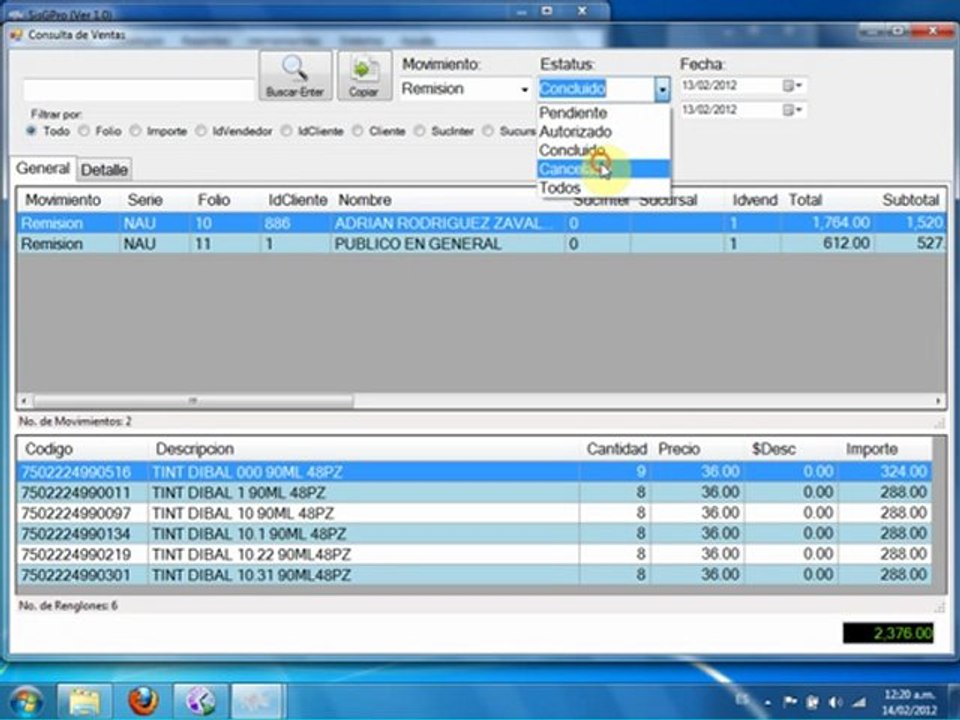The image size is (960, 720).
Task: Click the Action Center flag icon
Action: 790,702
